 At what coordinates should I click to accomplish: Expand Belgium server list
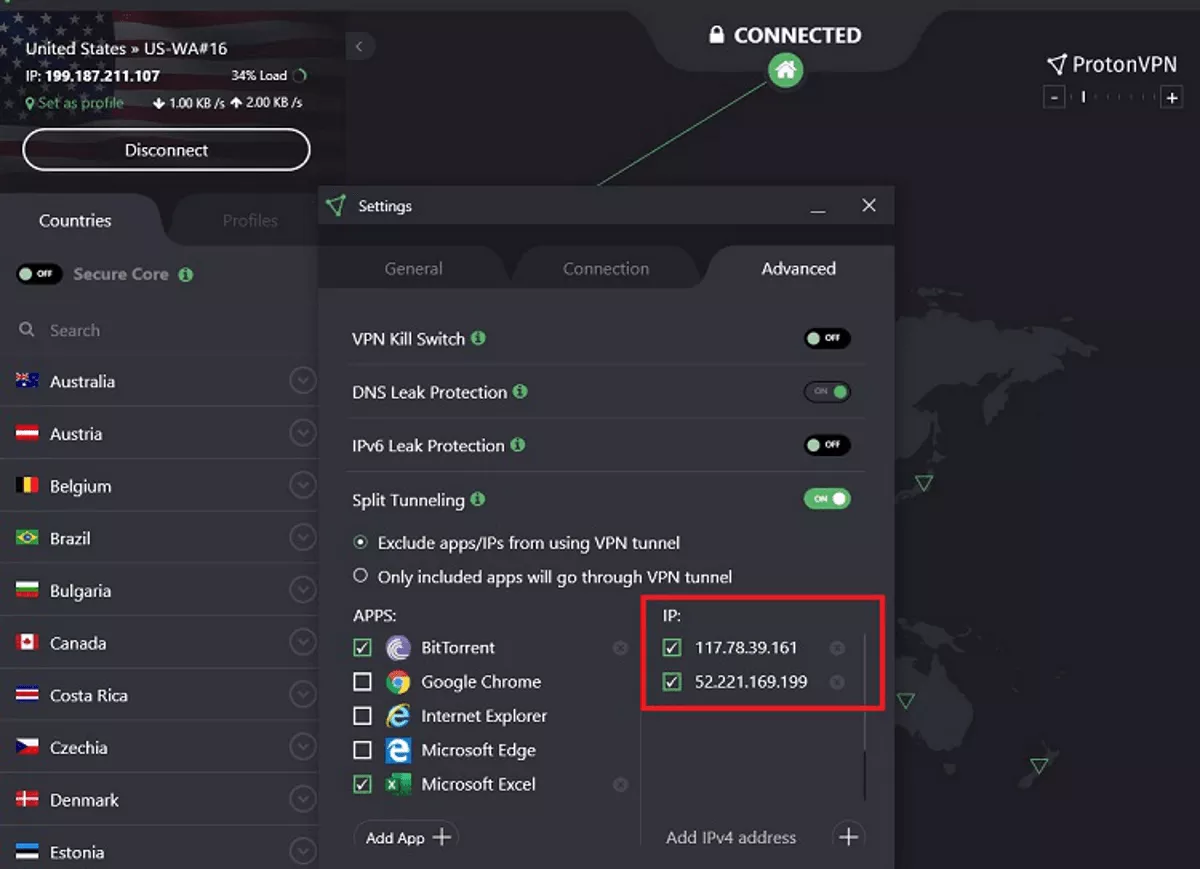point(302,486)
